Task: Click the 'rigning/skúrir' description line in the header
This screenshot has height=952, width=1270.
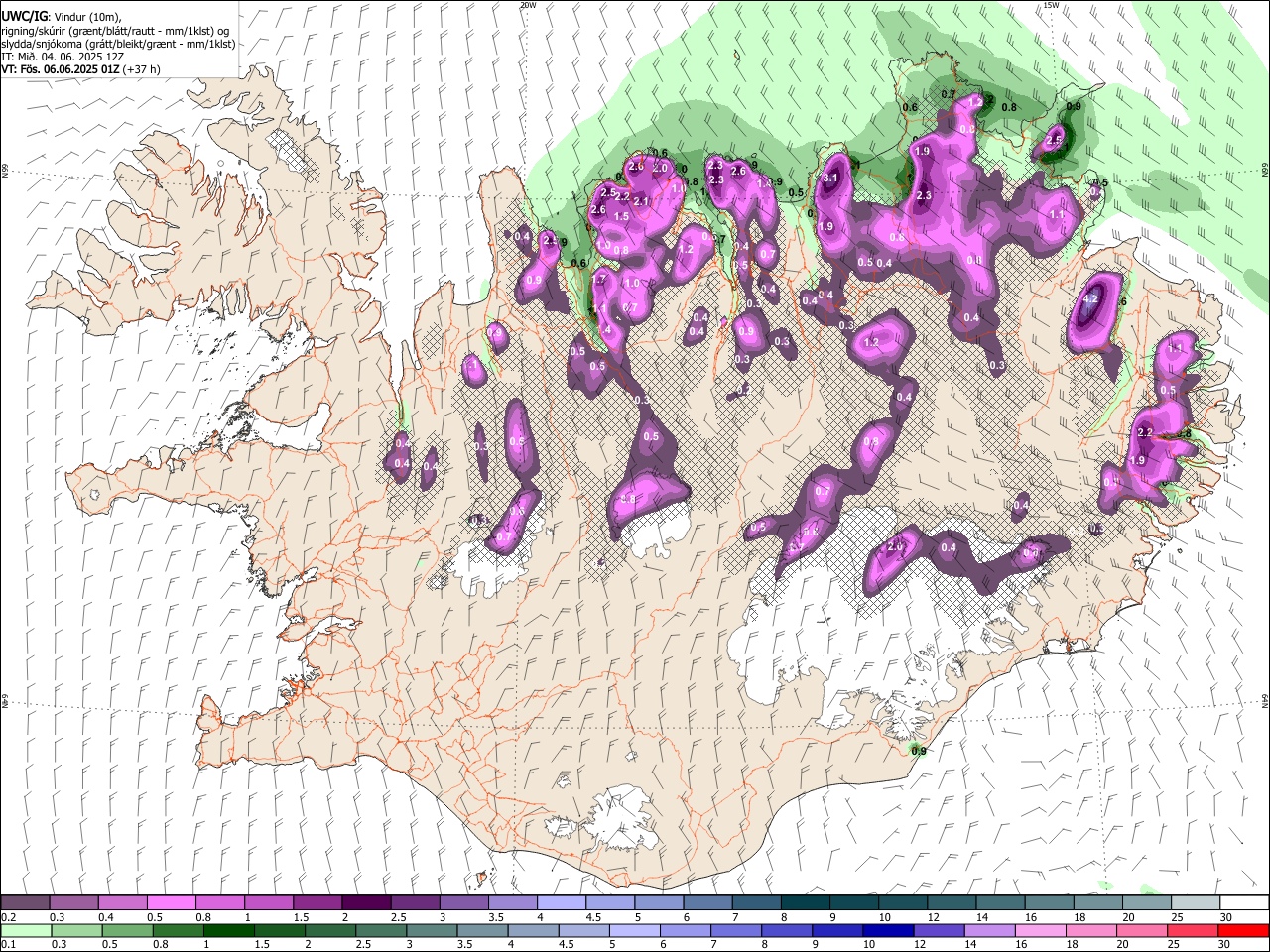Action: [115, 31]
